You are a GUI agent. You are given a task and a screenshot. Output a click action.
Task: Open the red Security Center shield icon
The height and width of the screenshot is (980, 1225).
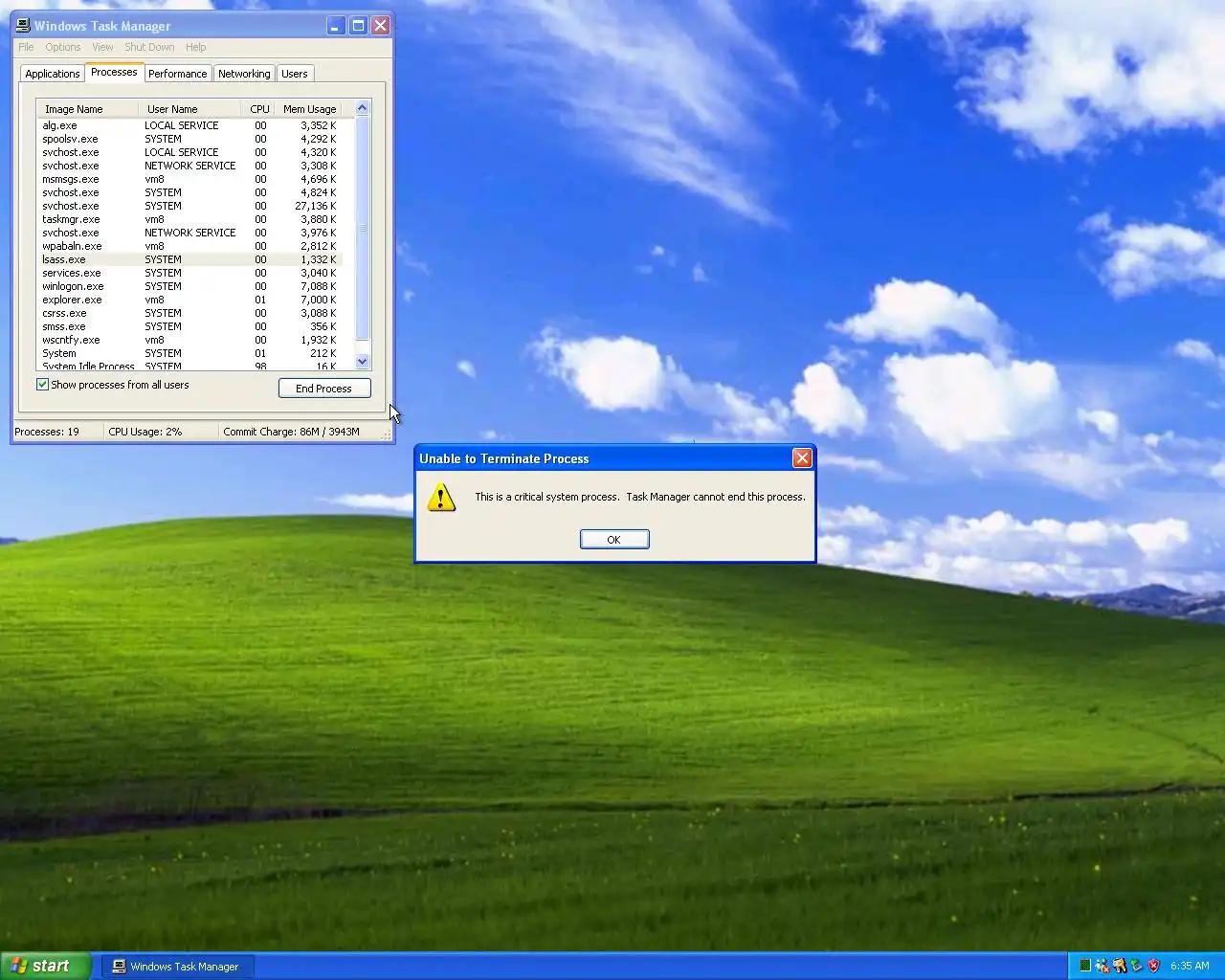[x=1154, y=966]
